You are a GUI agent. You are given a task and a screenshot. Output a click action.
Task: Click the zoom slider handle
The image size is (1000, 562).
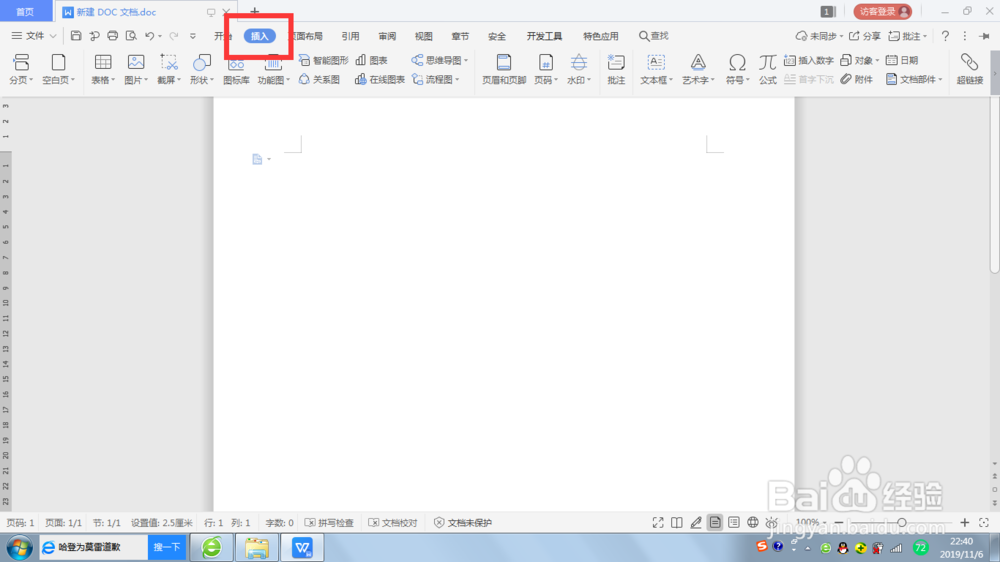(x=901, y=522)
